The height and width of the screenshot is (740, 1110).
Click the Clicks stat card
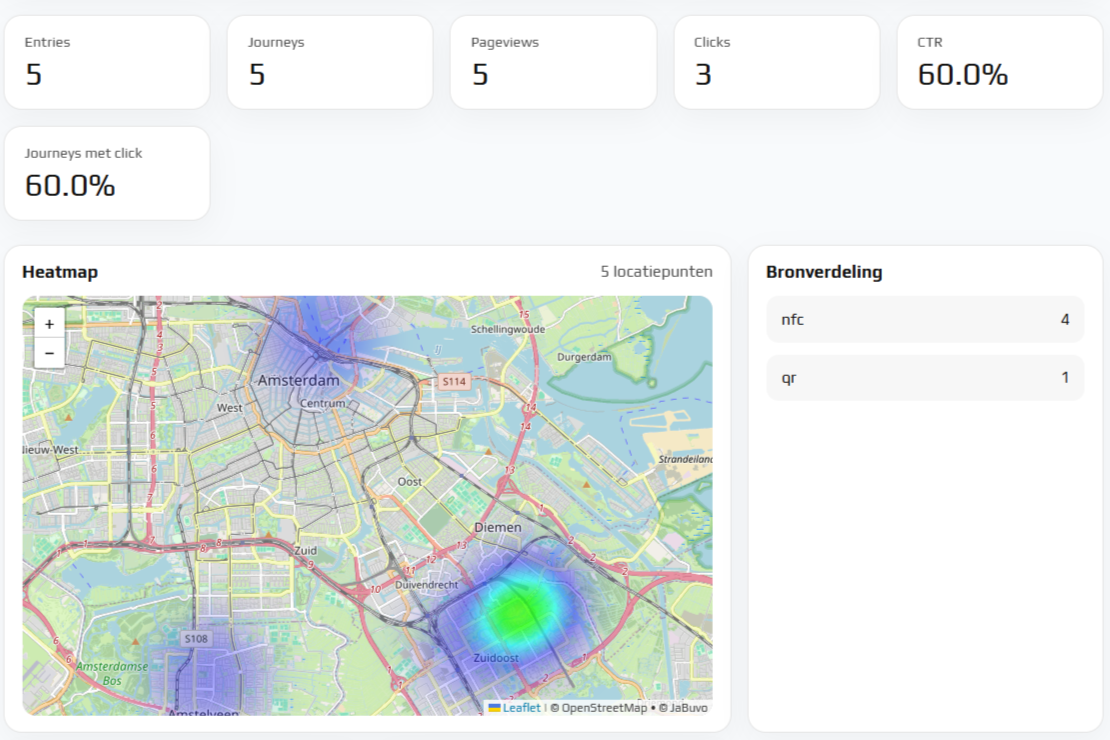tap(777, 62)
